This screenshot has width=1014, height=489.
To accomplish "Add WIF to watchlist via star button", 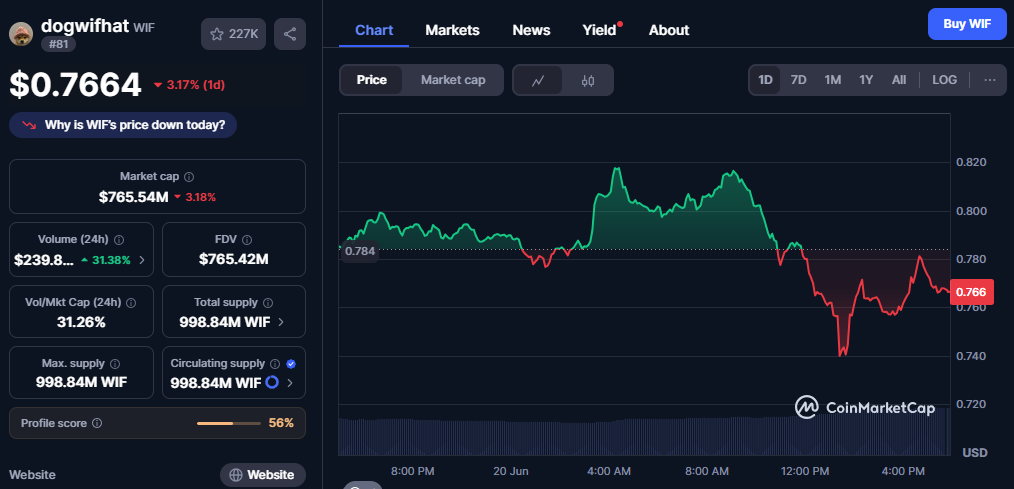I will click(233, 34).
